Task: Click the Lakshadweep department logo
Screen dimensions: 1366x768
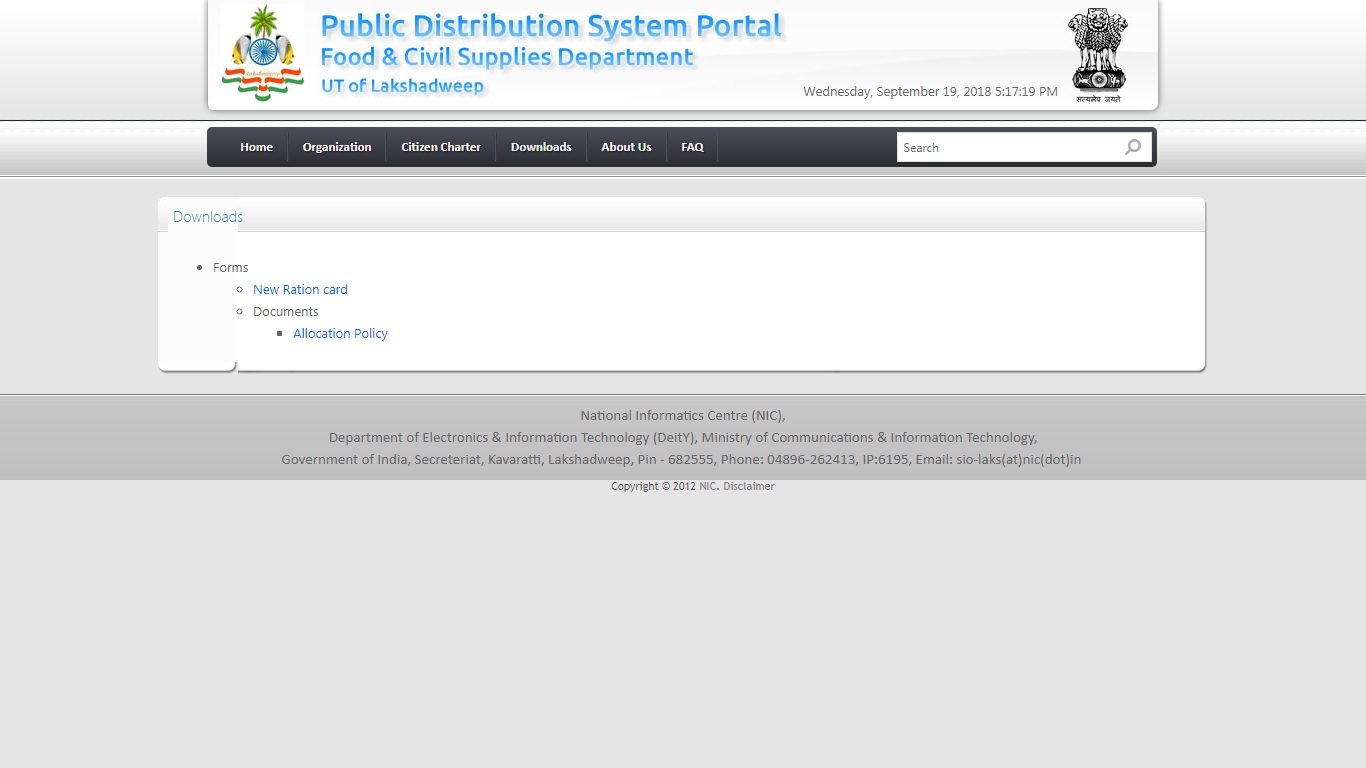Action: coord(261,54)
